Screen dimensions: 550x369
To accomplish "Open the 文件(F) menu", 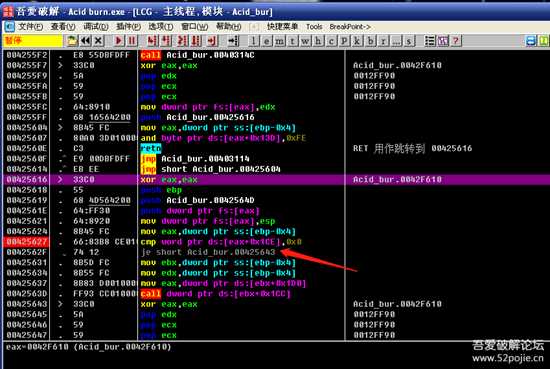I will [30, 27].
